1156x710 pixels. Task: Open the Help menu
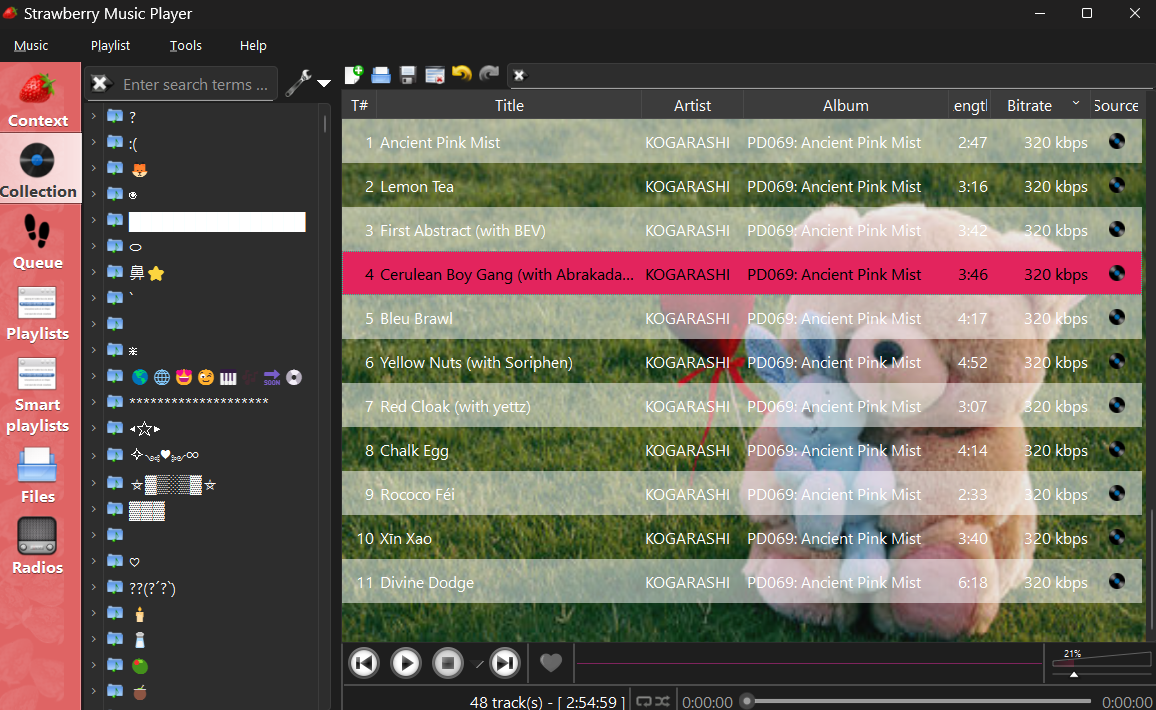[253, 46]
